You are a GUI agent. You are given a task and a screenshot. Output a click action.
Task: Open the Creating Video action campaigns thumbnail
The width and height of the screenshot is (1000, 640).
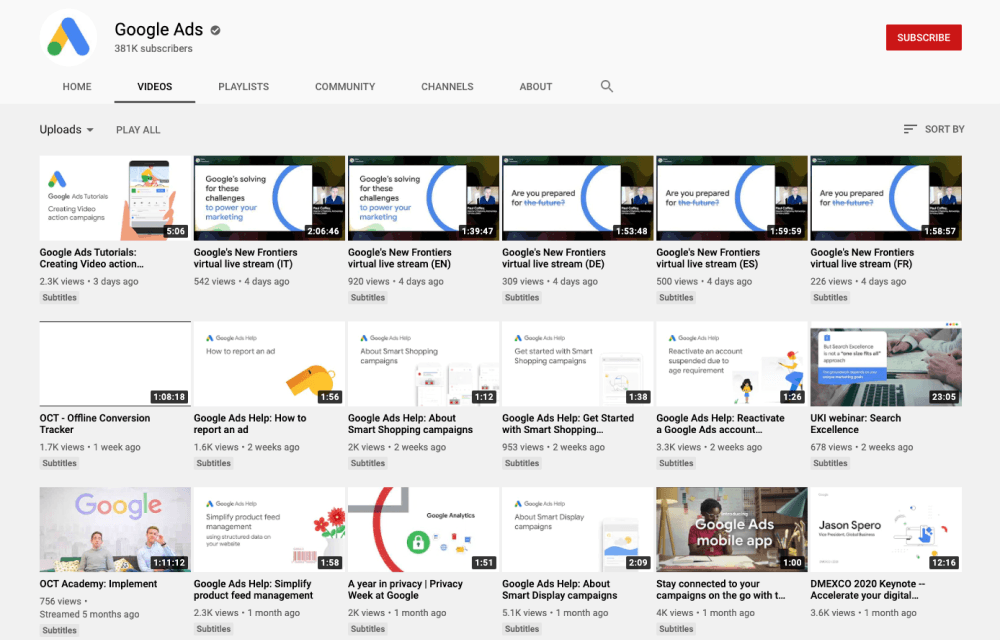click(x=115, y=198)
